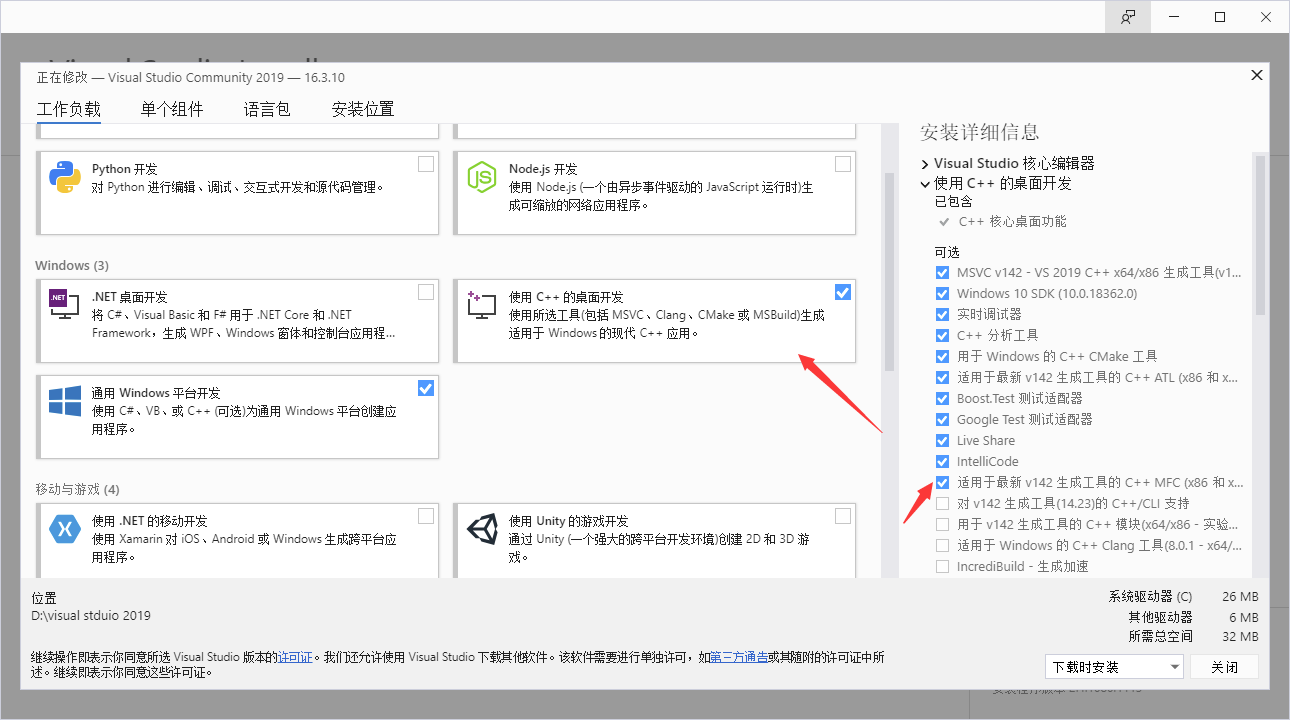Enable C++ Clang tools for Windows
Viewport: 1290px width, 720px height.
click(942, 545)
